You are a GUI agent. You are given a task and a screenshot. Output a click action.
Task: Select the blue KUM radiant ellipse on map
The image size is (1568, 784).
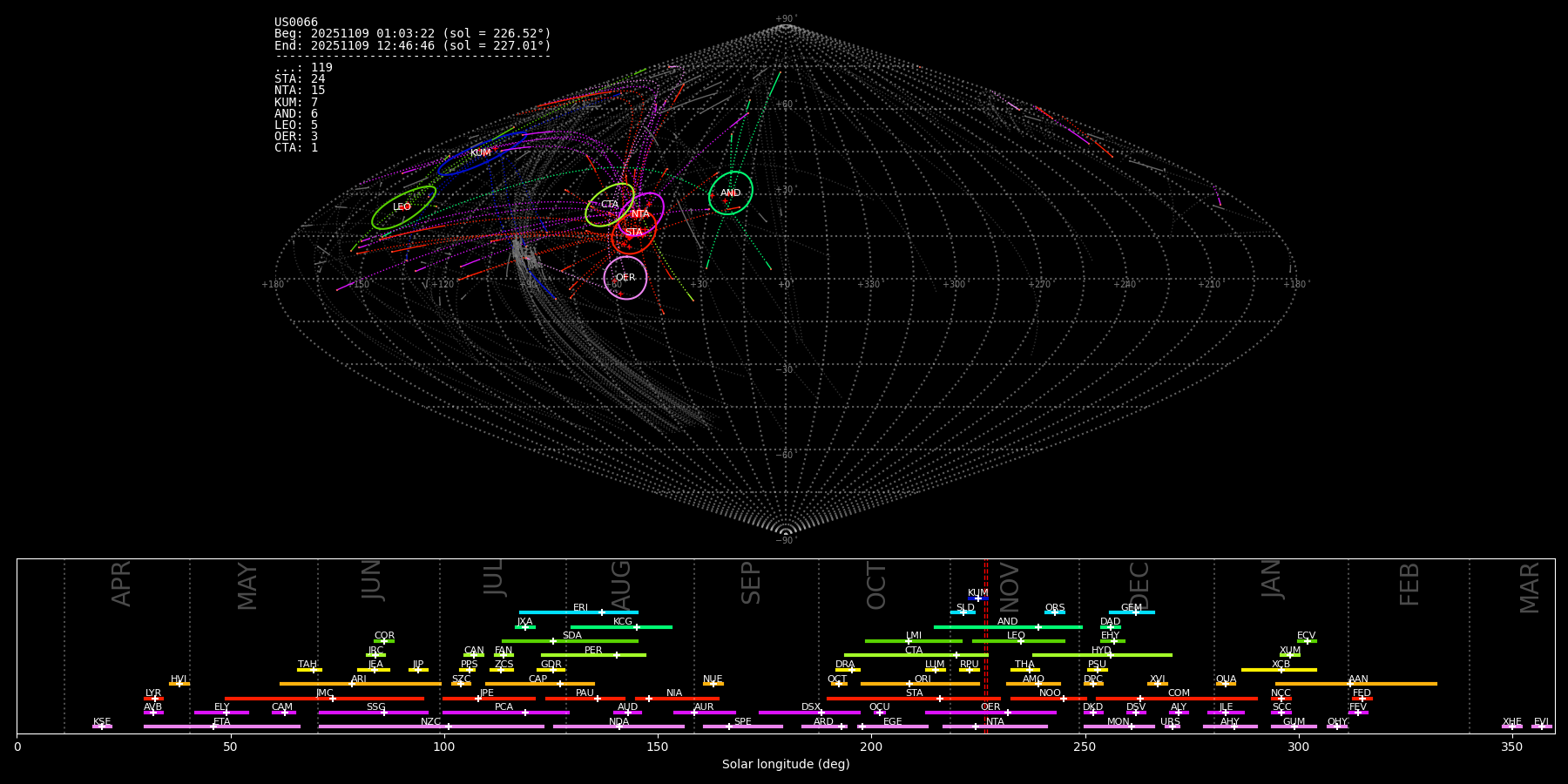[481, 153]
